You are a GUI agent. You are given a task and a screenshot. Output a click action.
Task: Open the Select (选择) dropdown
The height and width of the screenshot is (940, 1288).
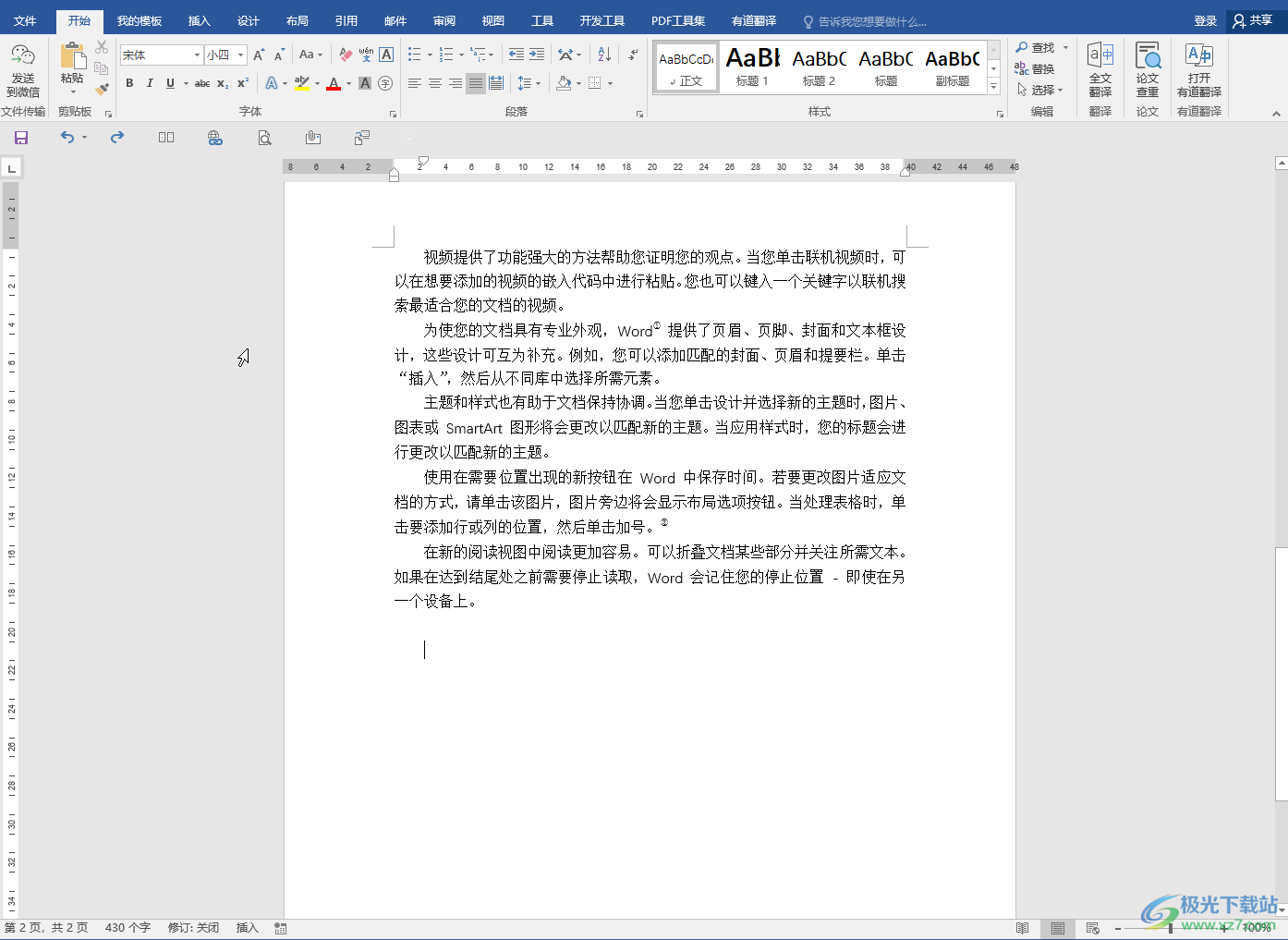point(1040,90)
